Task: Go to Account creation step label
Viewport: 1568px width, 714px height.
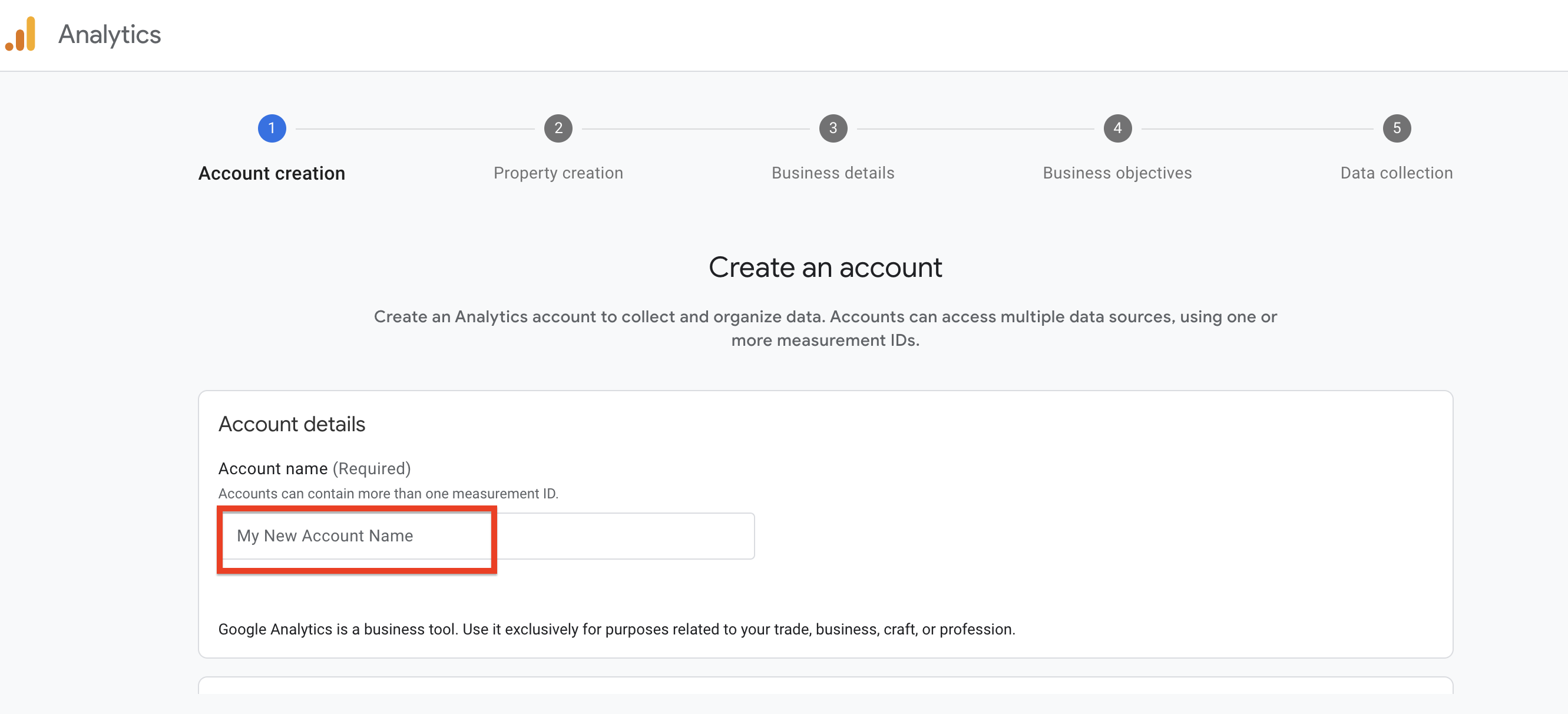Action: click(272, 173)
